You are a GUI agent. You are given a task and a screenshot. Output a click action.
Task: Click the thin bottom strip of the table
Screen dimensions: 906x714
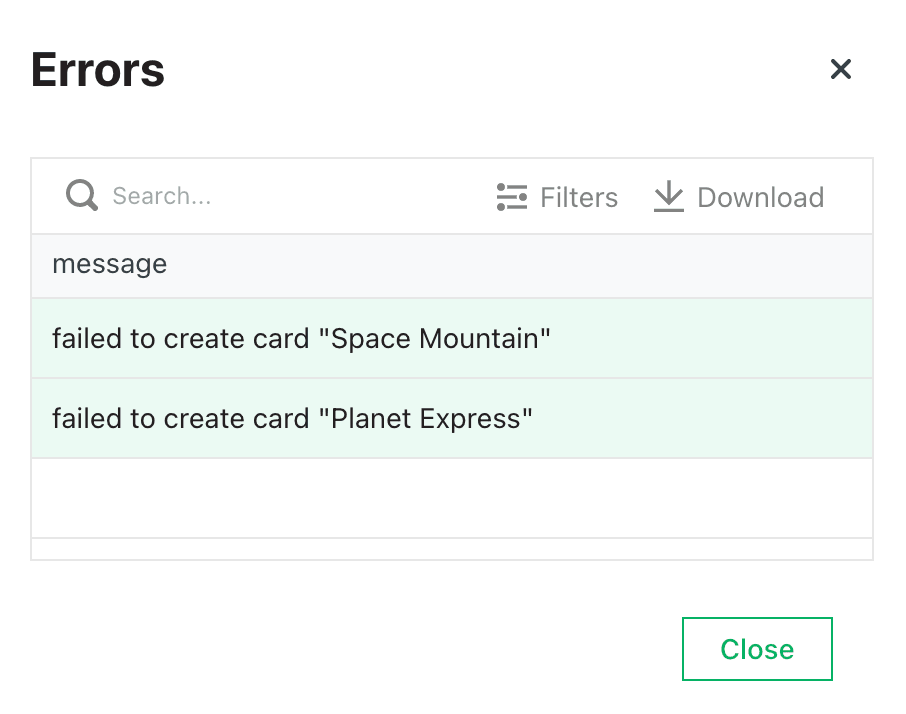click(452, 549)
